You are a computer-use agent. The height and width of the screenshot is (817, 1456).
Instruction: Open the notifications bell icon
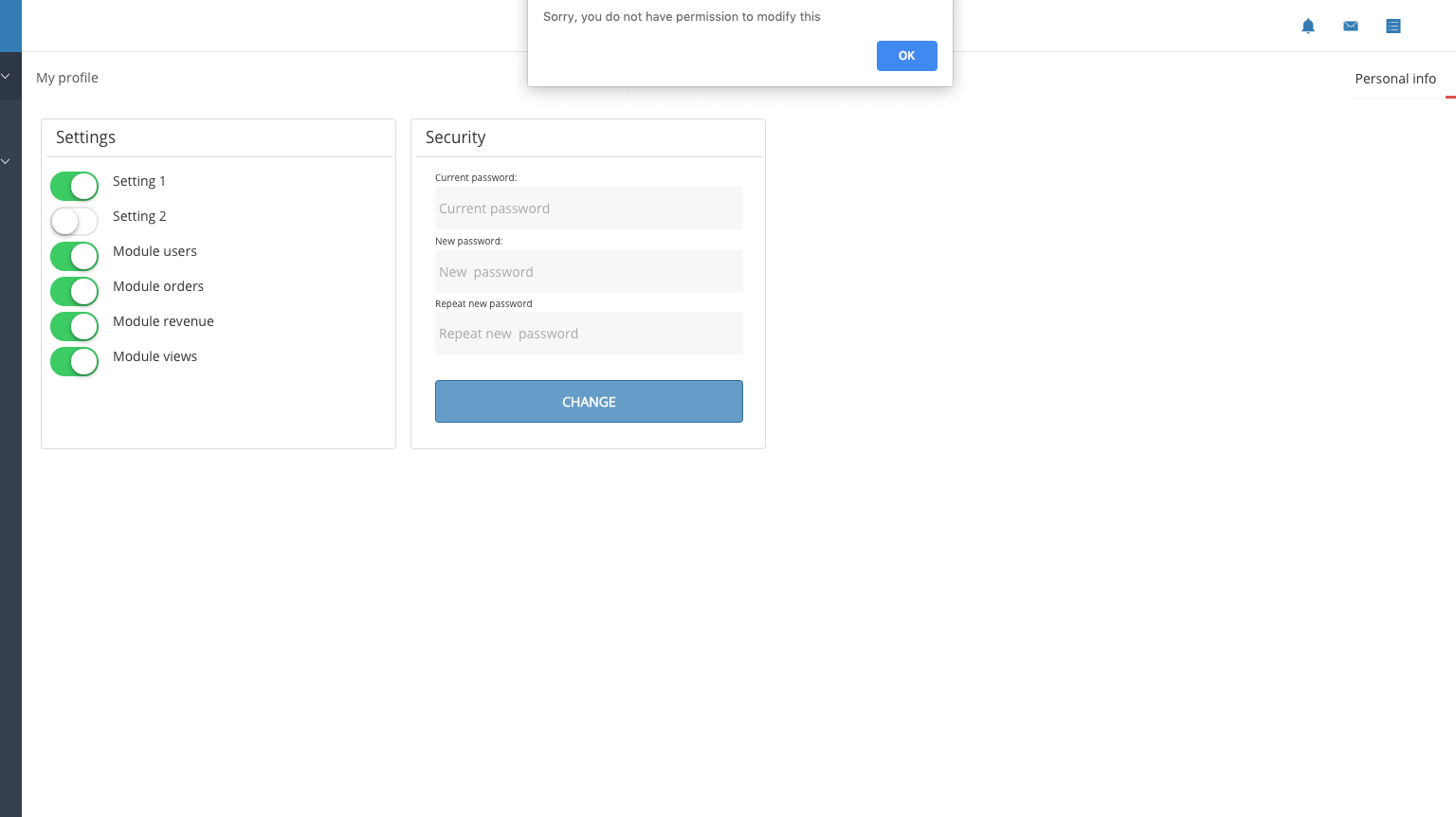click(x=1308, y=26)
